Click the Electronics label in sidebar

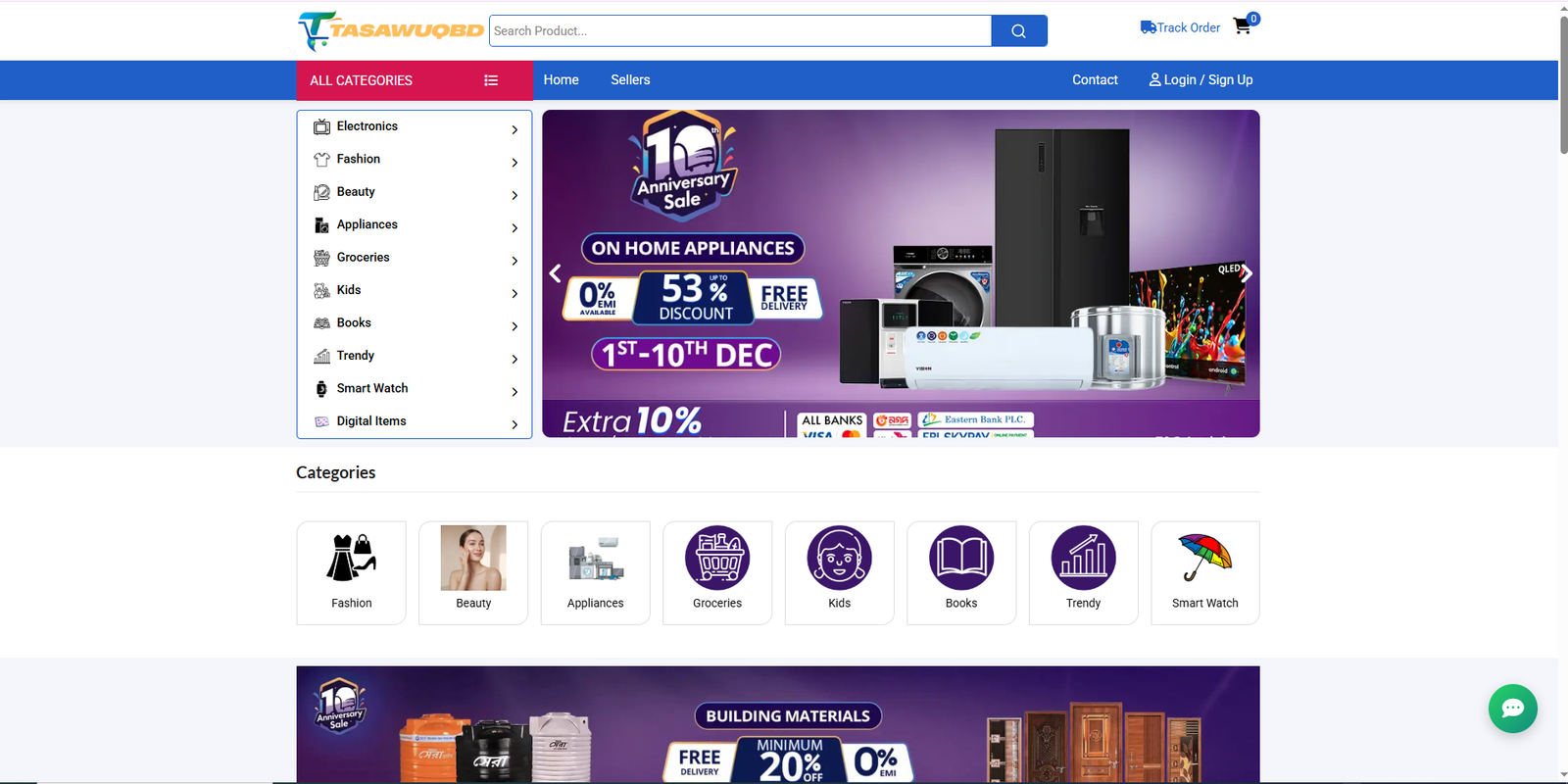pos(367,126)
